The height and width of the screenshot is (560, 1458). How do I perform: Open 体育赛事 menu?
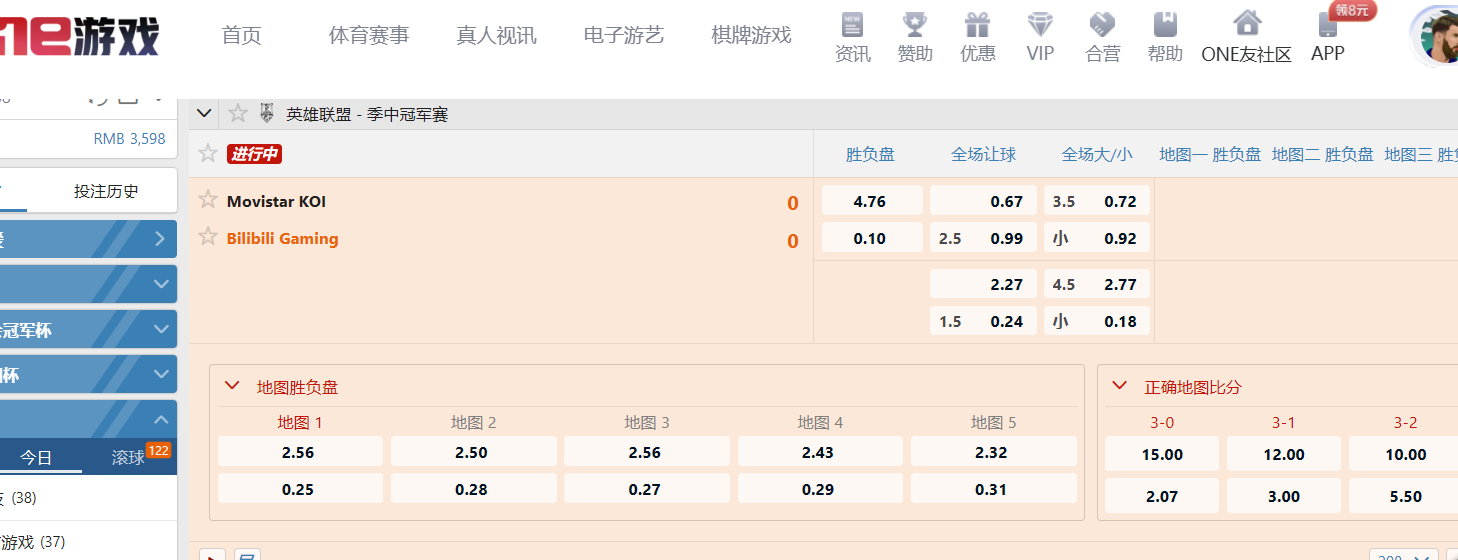pos(369,36)
